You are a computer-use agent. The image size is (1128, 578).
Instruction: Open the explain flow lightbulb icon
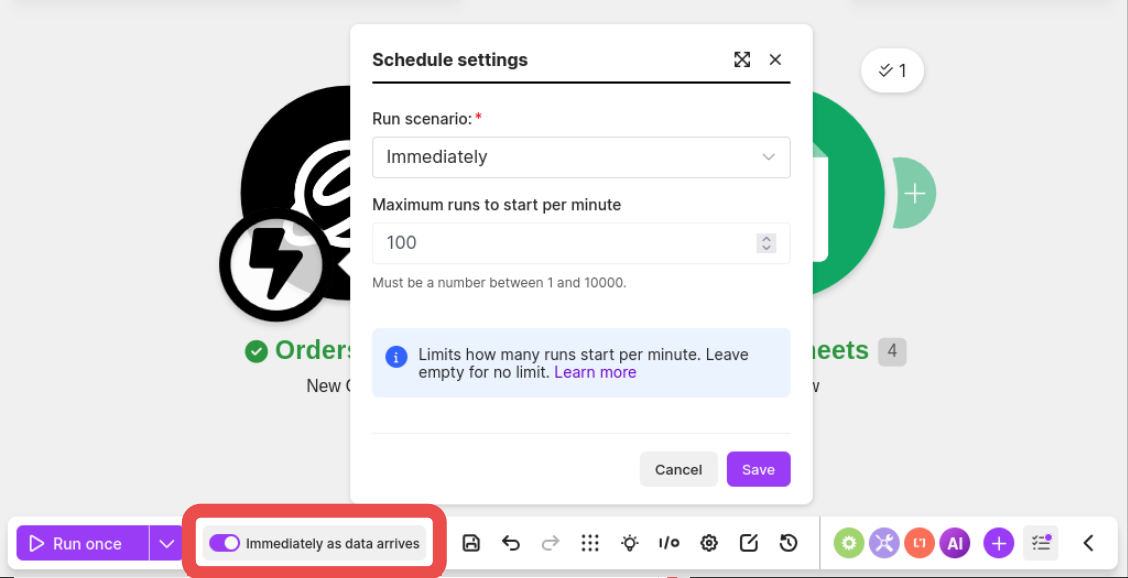630,543
